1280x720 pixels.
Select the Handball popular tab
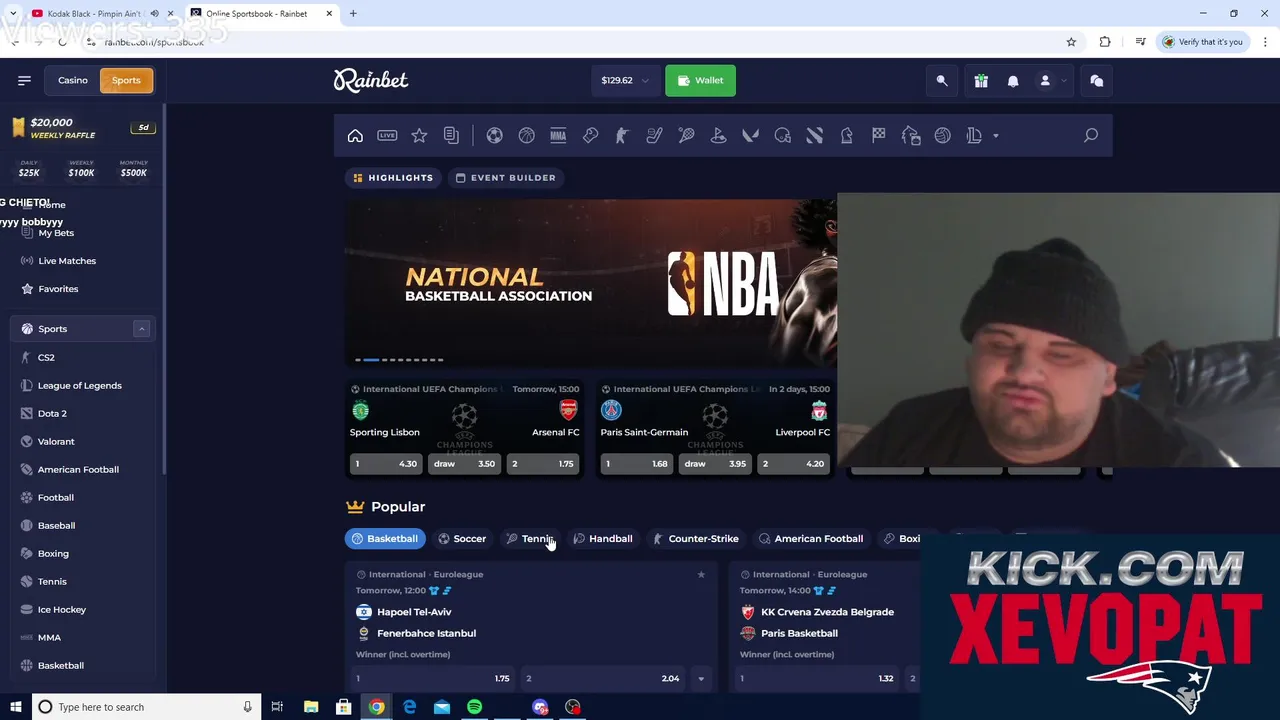tap(603, 538)
